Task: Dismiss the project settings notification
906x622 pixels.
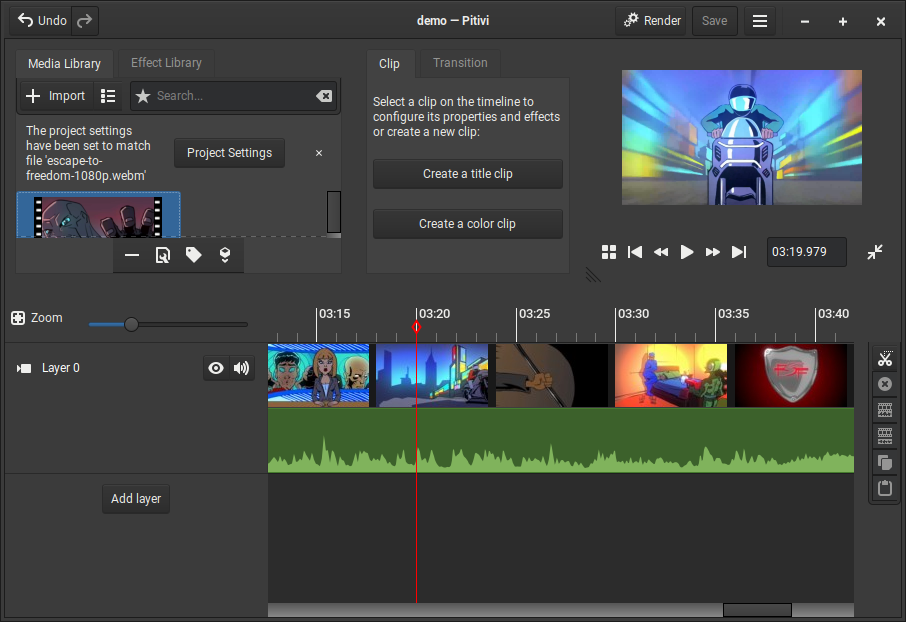Action: pyautogui.click(x=319, y=153)
